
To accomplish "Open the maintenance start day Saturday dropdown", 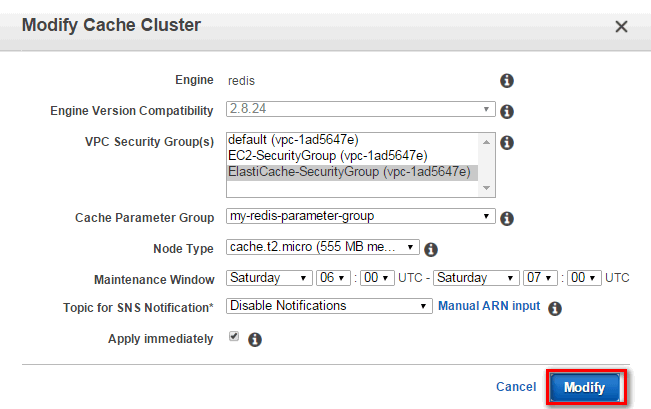I will 269,277.
